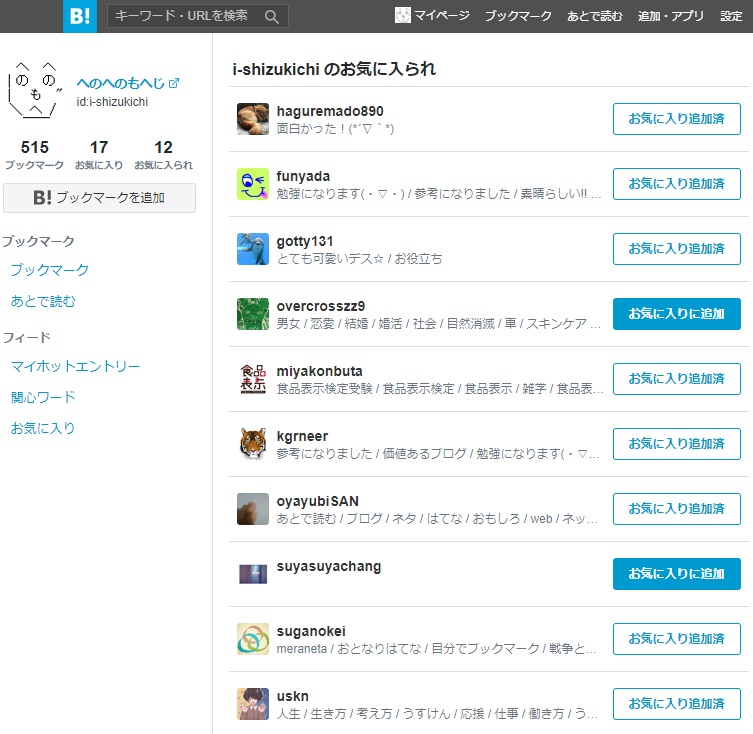Viewport: 753px width, 734px height.
Task: Toggle お気に入り追加済 for kgrneer
Action: pos(677,444)
